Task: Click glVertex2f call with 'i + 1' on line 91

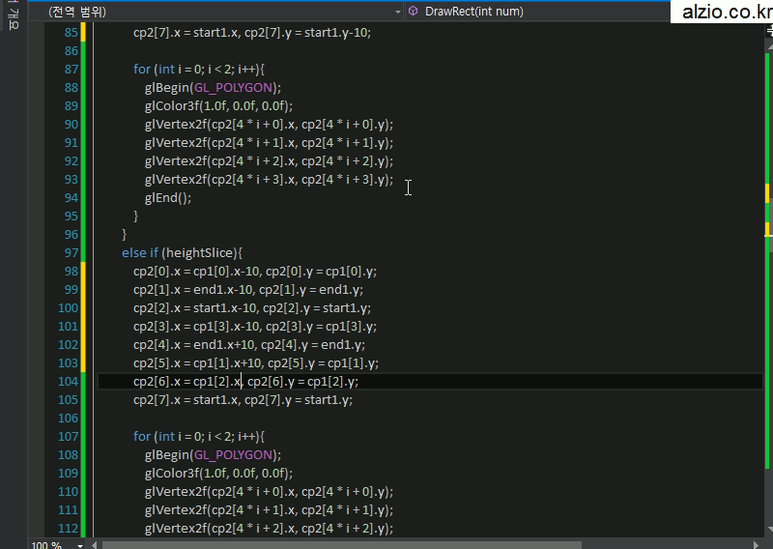Action: coord(269,143)
